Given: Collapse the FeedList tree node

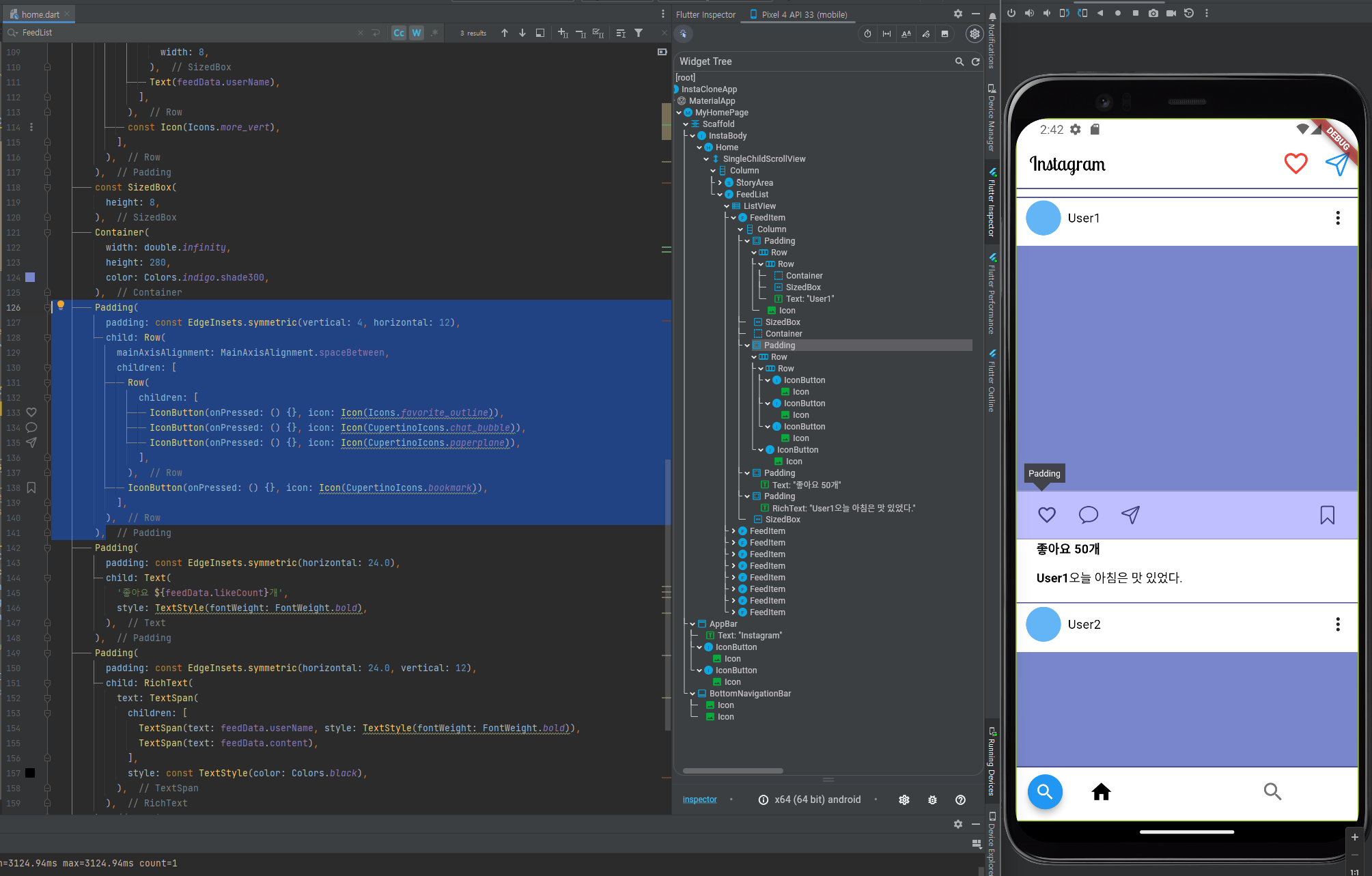Looking at the screenshot, I should 720,195.
